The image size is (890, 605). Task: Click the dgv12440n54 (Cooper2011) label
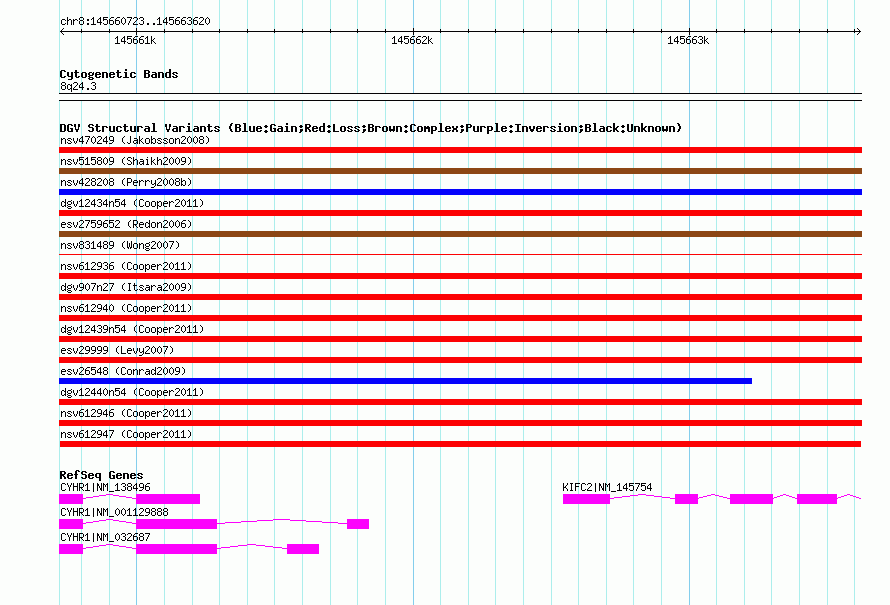pos(132,392)
